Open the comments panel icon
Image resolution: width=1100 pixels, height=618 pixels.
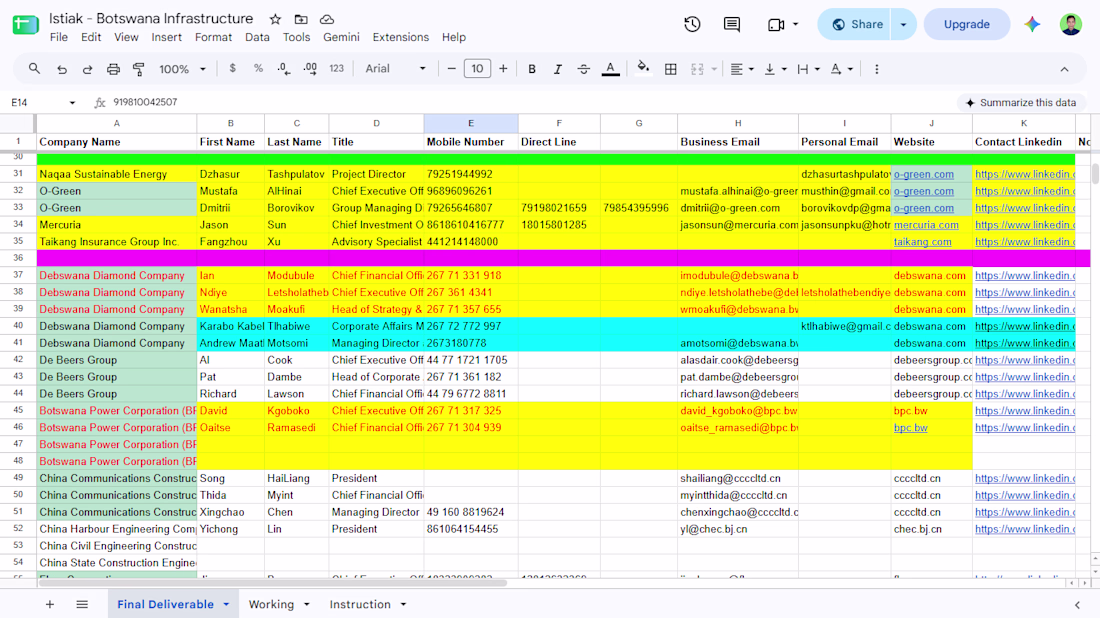(732, 25)
